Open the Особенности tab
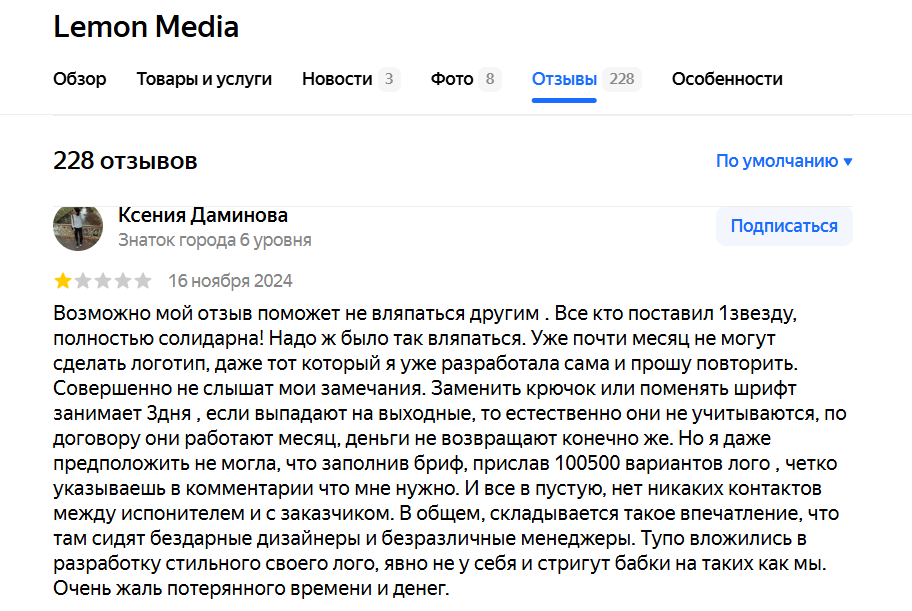This screenshot has width=912, height=611. (x=727, y=79)
